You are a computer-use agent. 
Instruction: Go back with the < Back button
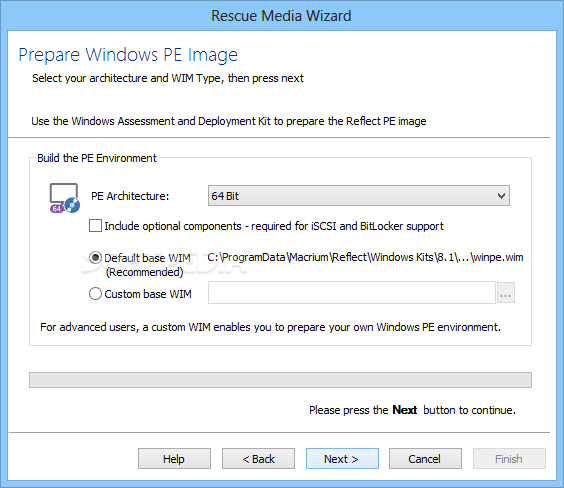click(258, 459)
